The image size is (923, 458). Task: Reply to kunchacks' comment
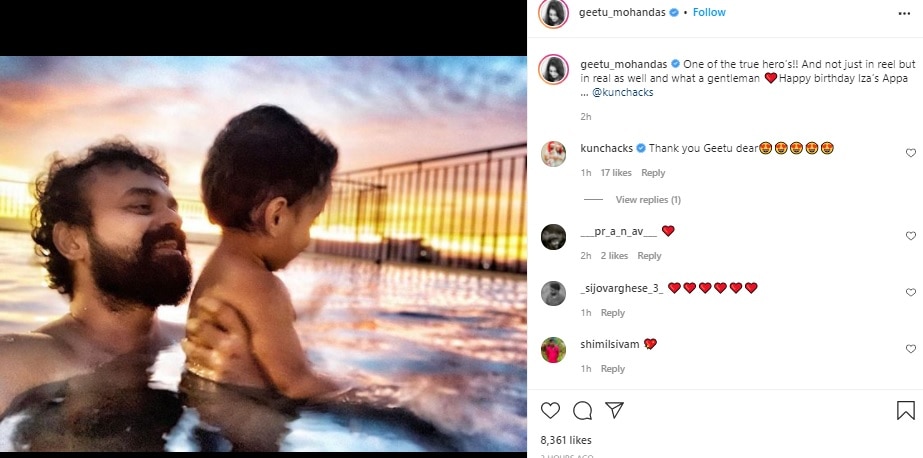click(653, 173)
